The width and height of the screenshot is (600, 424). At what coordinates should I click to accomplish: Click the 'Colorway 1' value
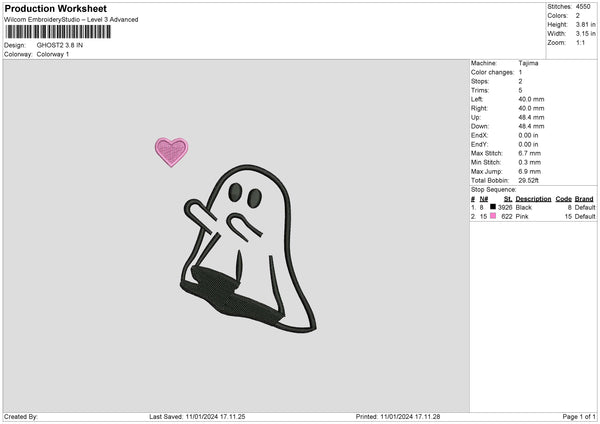click(x=53, y=54)
